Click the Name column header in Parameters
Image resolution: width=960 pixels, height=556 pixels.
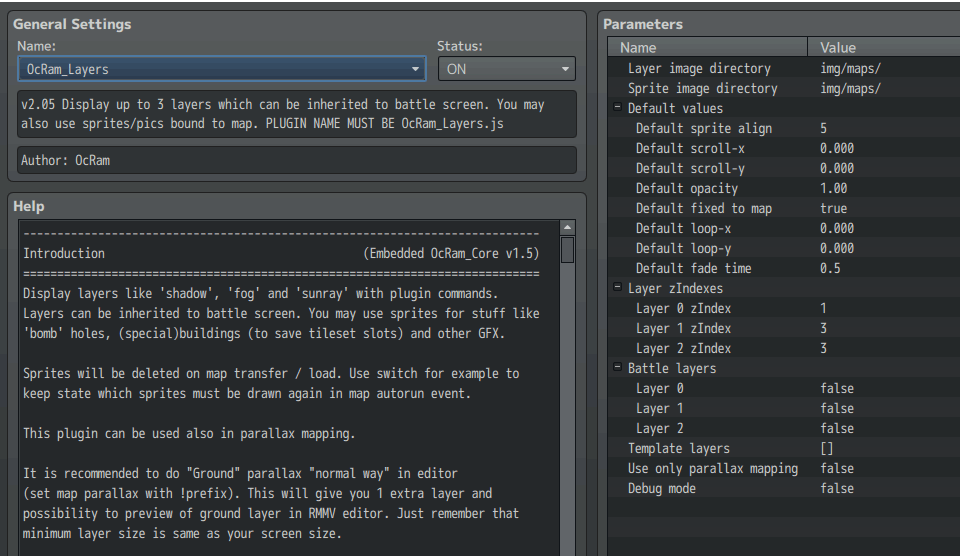pos(707,47)
